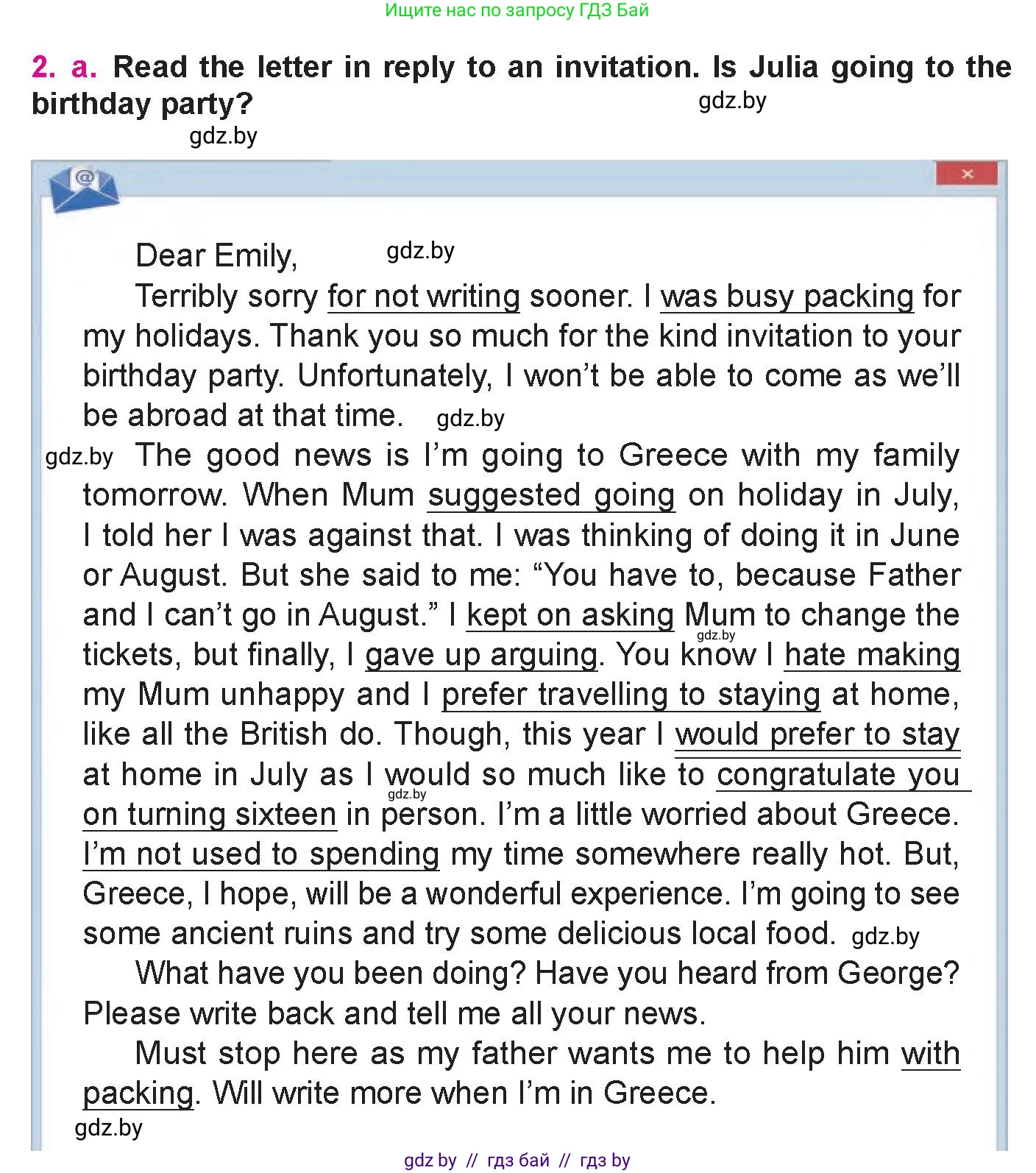Click the underlined words "suggested going"
1036x1173 pixels.
(x=551, y=495)
